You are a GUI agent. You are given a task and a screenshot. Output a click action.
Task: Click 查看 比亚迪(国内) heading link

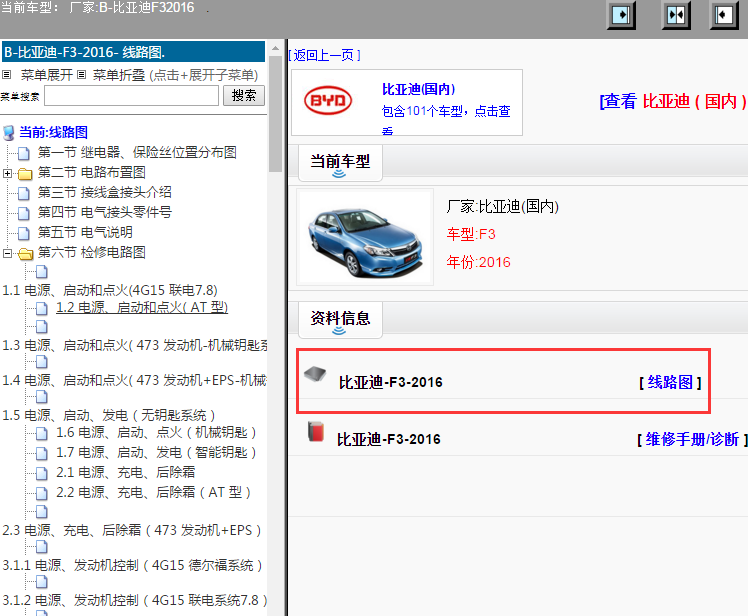[673, 101]
